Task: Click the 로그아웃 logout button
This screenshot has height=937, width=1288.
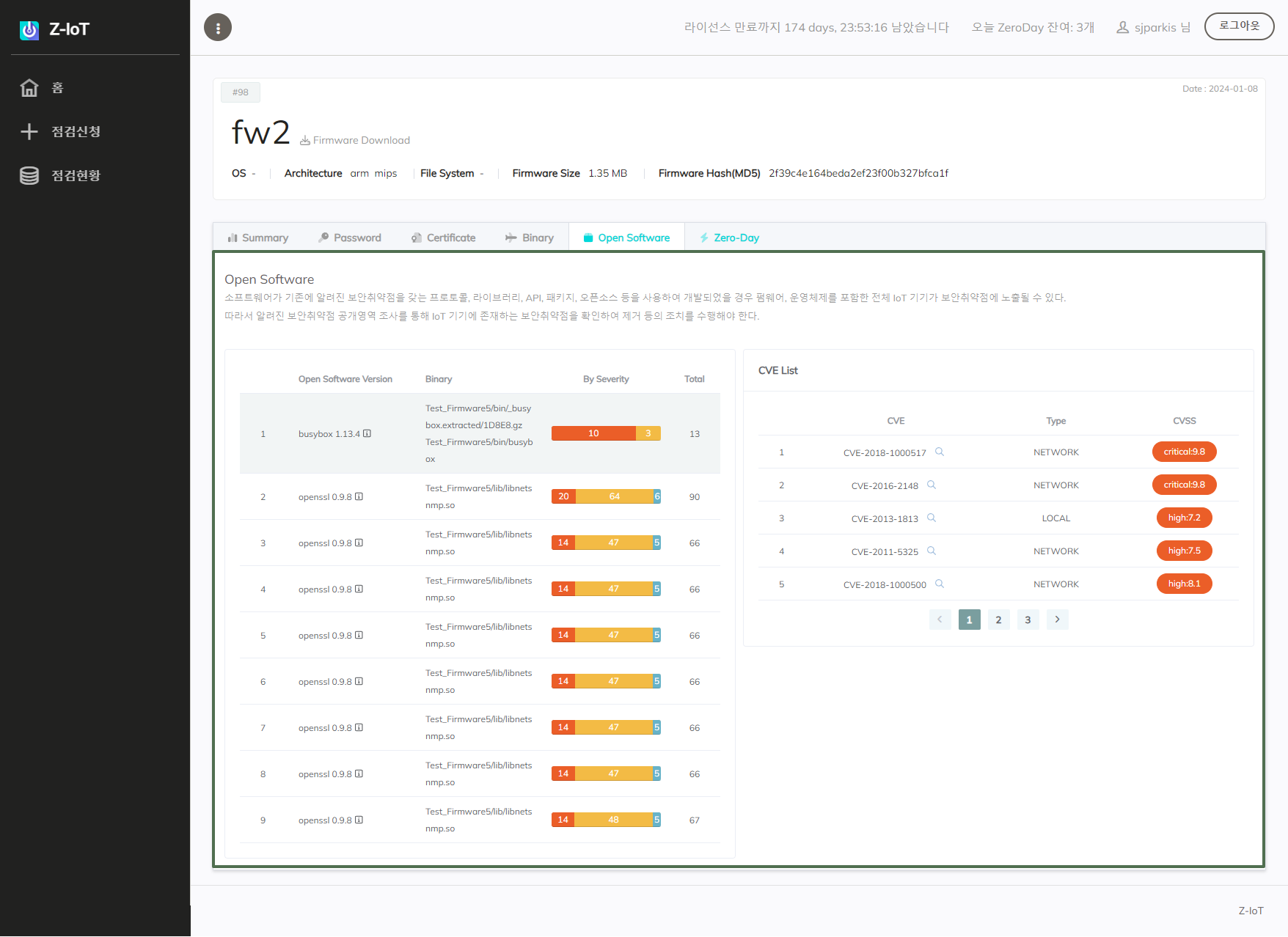Action: (1239, 26)
